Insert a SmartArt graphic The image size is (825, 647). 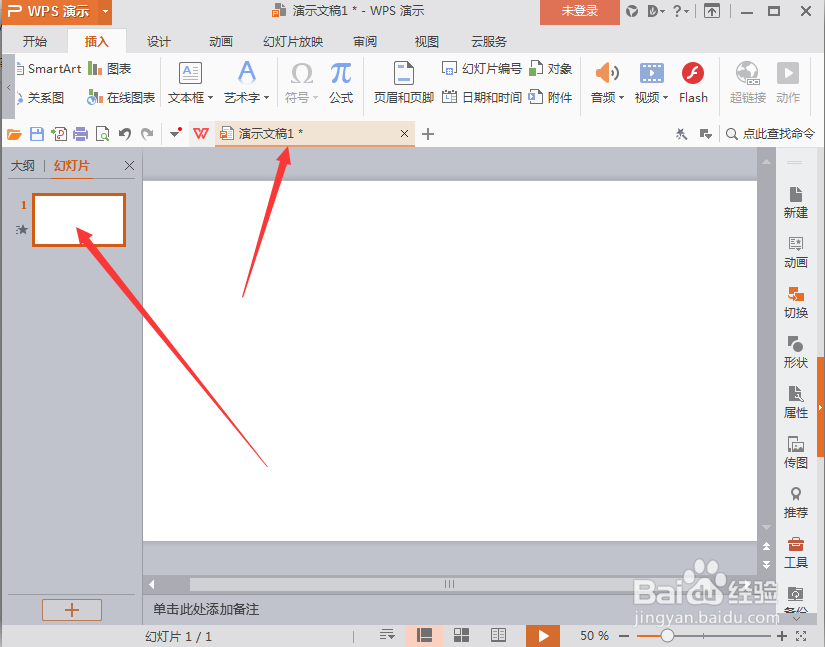point(48,69)
